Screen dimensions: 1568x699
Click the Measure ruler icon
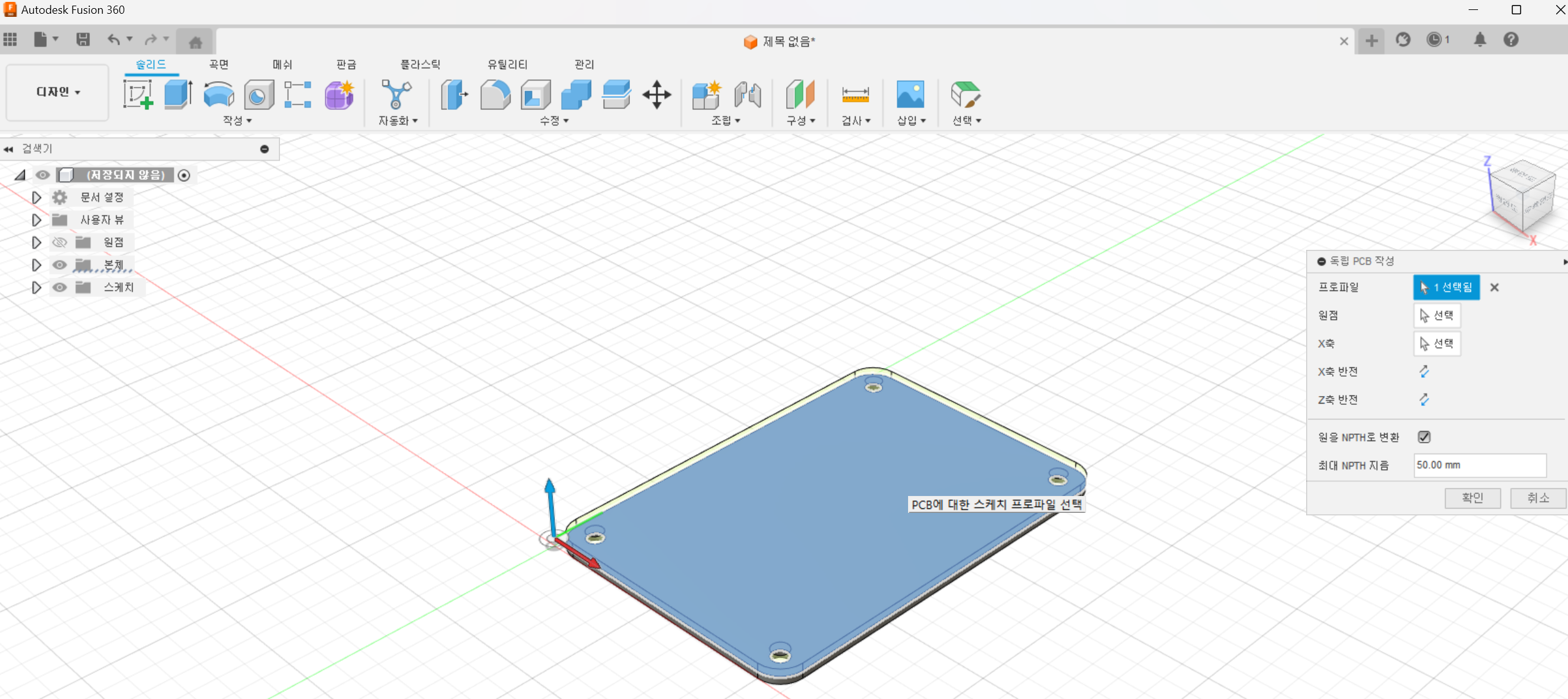[855, 94]
